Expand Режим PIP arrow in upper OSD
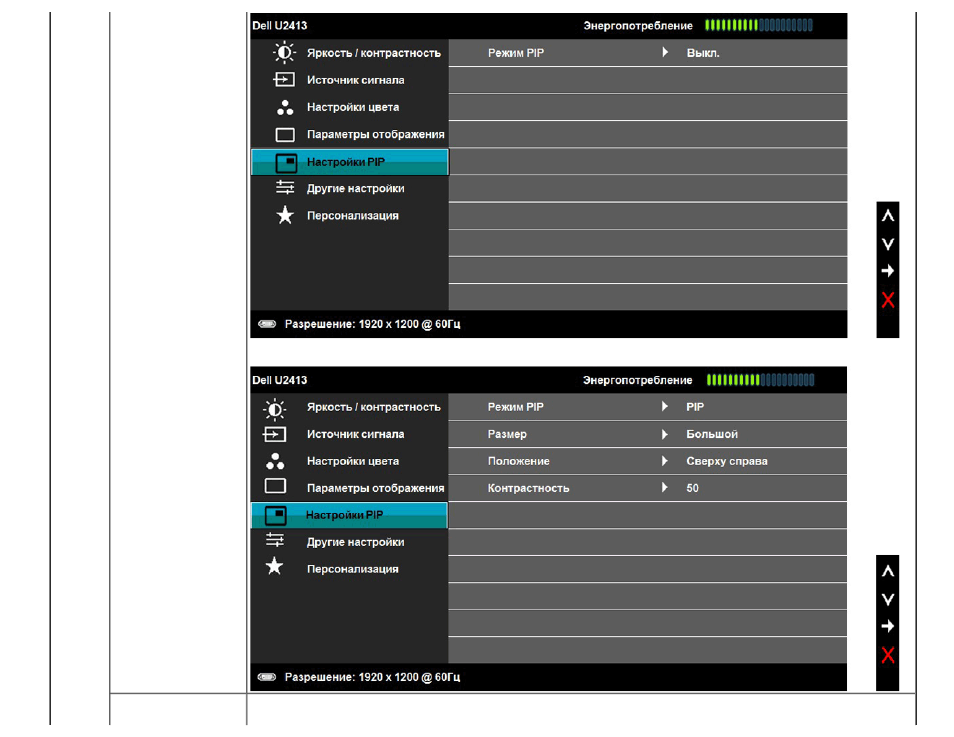The height and width of the screenshot is (737, 954). [665, 52]
